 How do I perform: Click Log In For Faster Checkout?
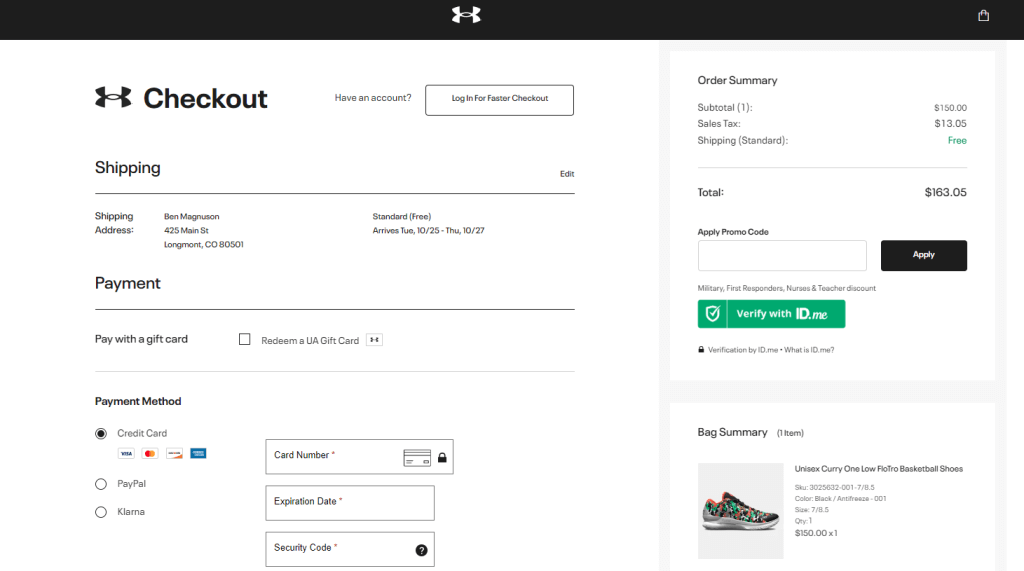499,99
